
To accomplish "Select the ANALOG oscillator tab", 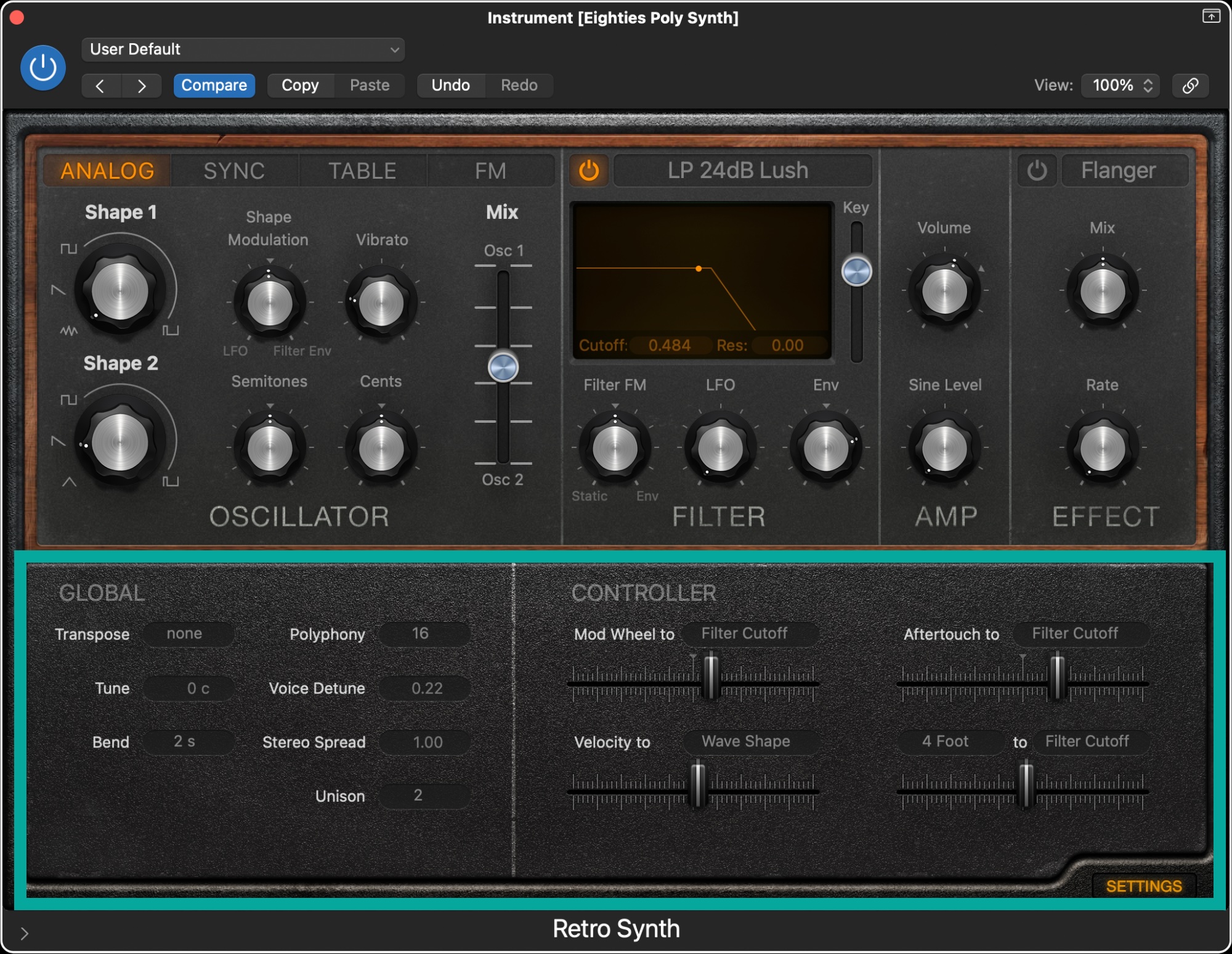I will pyautogui.click(x=107, y=171).
